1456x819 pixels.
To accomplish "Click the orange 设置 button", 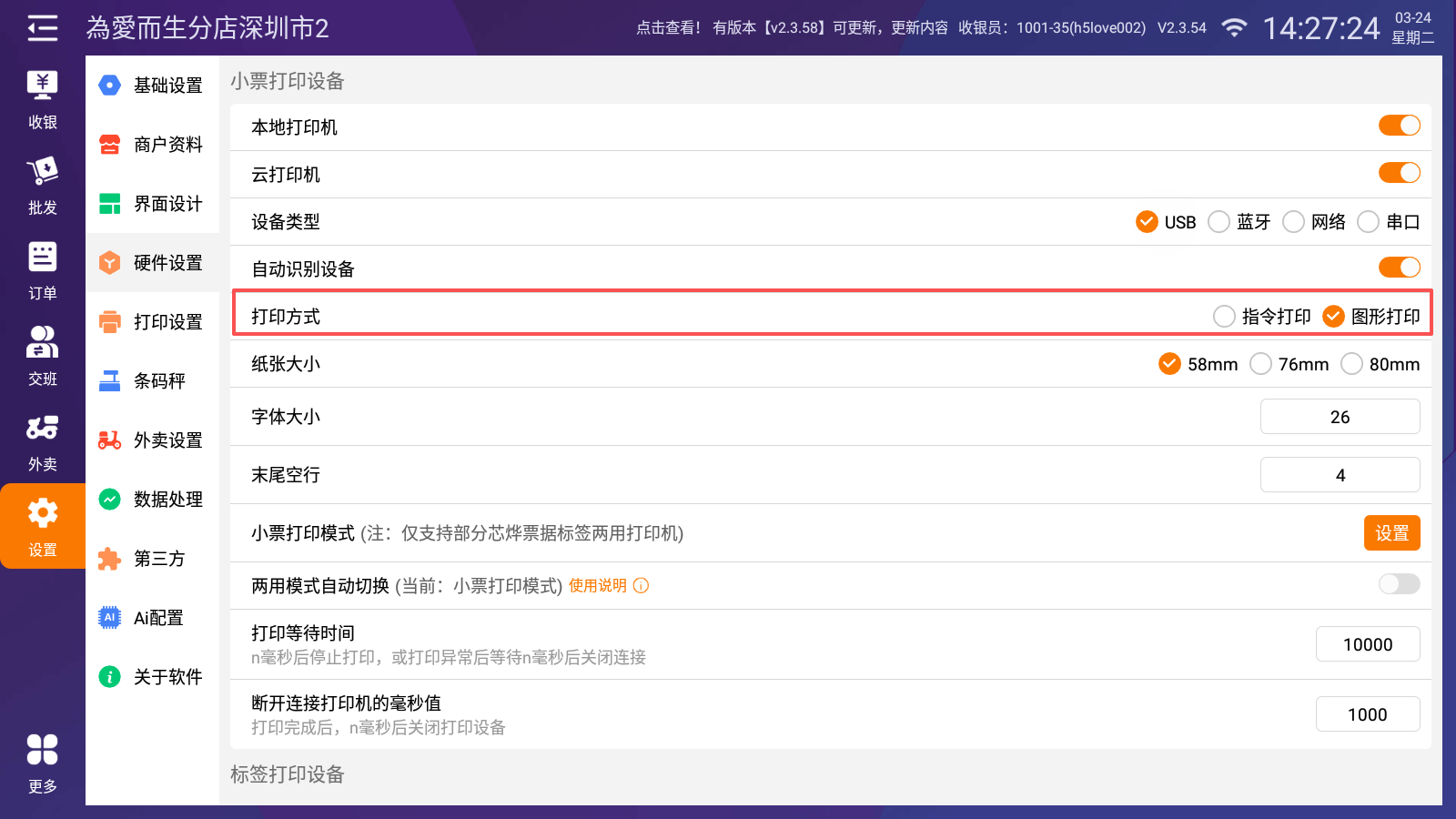I will pos(1391,533).
